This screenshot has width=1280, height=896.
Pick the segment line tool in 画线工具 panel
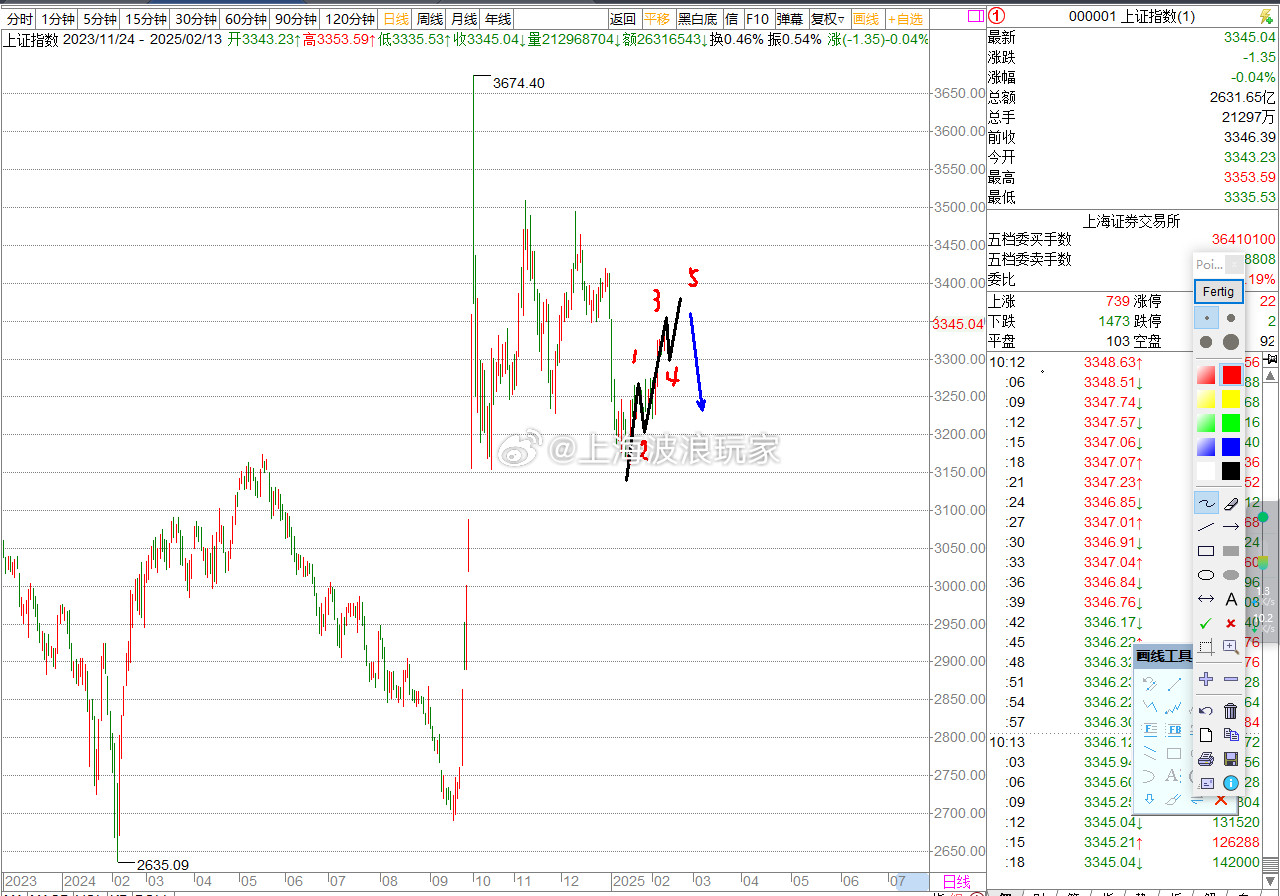pyautogui.click(x=1174, y=684)
